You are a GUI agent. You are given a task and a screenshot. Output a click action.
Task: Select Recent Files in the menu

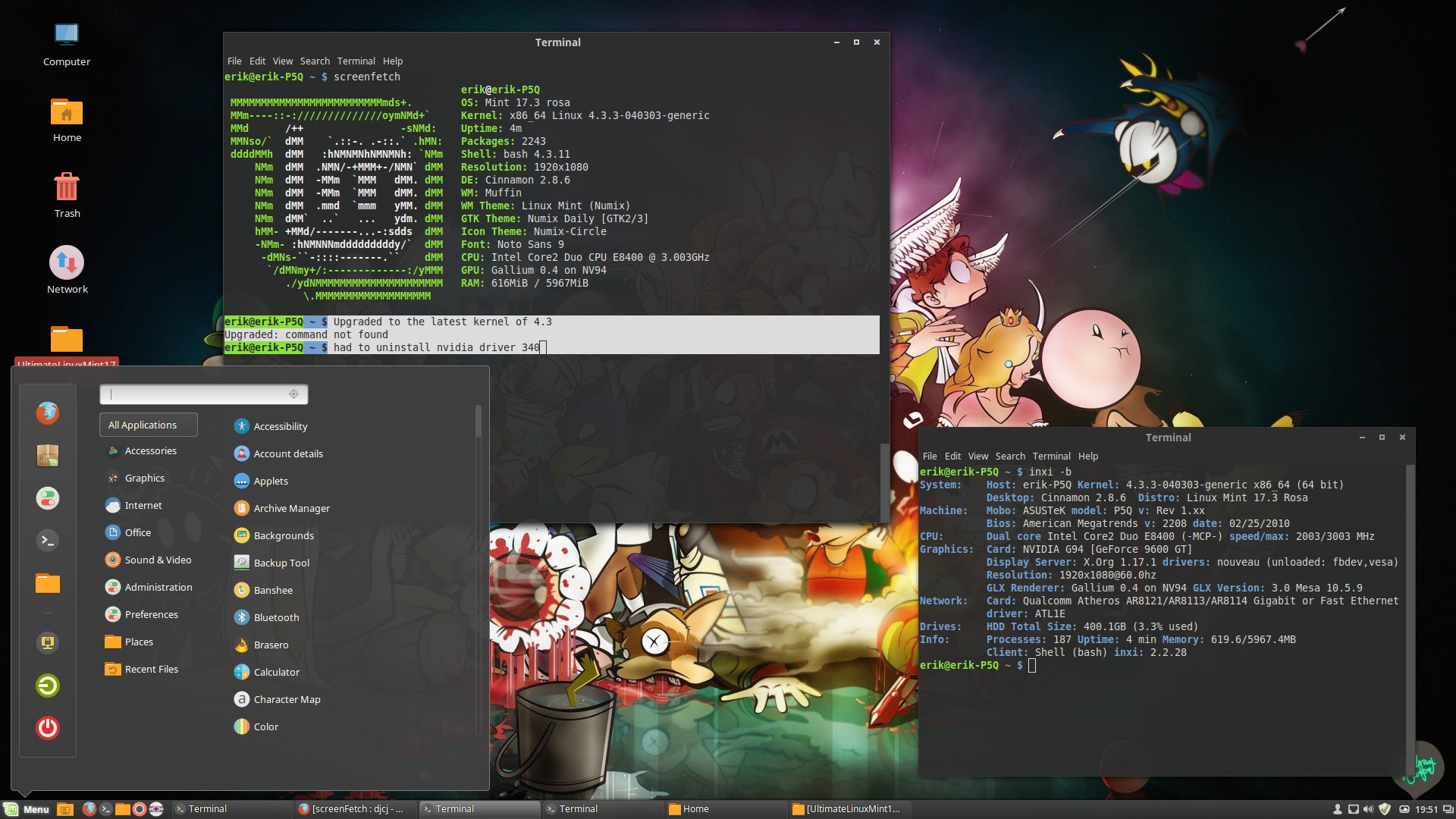point(149,670)
